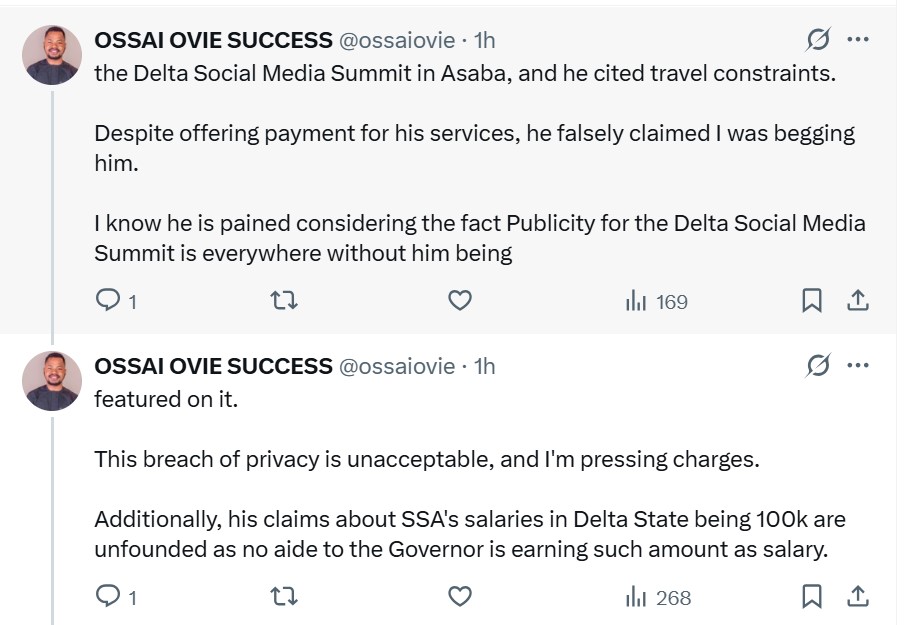Open the second tweet's 1h timestamp
Screen dimensions: 922x625
tap(484, 366)
